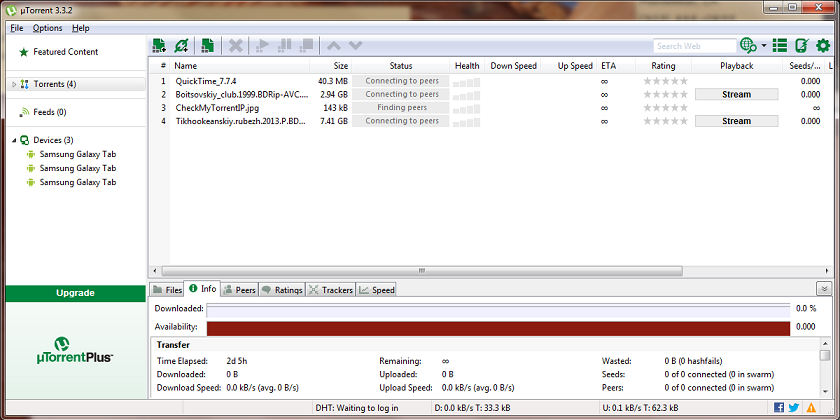This screenshot has height=420, width=840.
Task: Click the Search Web input field
Action: click(x=695, y=46)
